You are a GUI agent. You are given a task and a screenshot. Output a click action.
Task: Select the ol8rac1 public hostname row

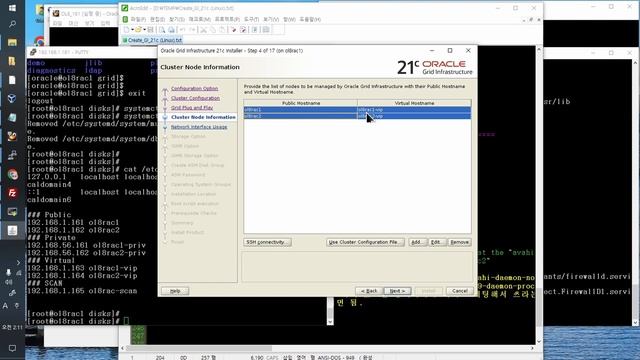300,110
